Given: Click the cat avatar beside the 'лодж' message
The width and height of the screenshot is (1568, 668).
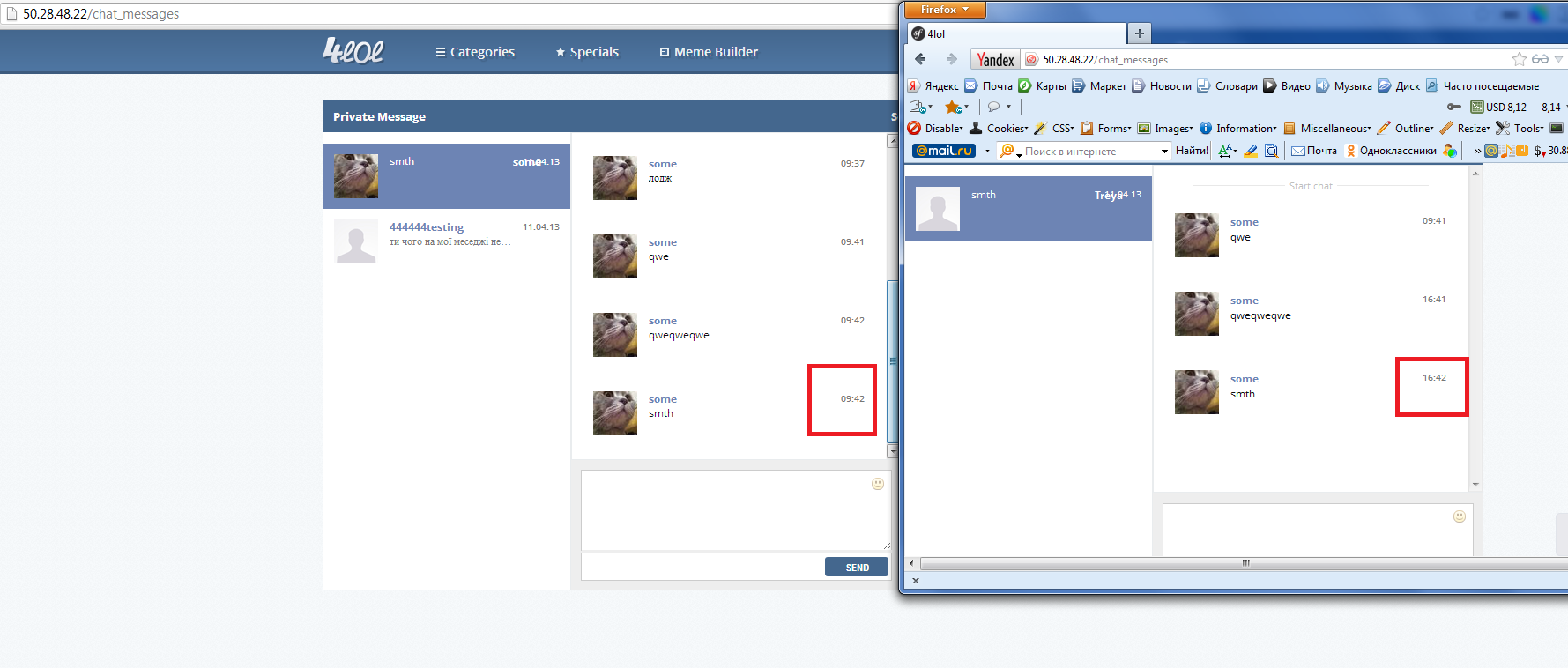Looking at the screenshot, I should (615, 178).
